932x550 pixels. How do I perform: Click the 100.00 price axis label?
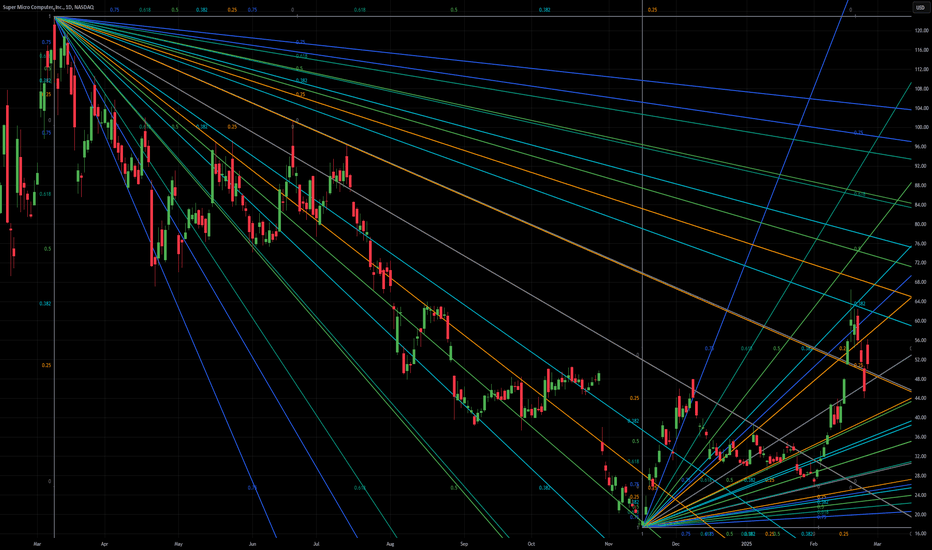(922, 127)
